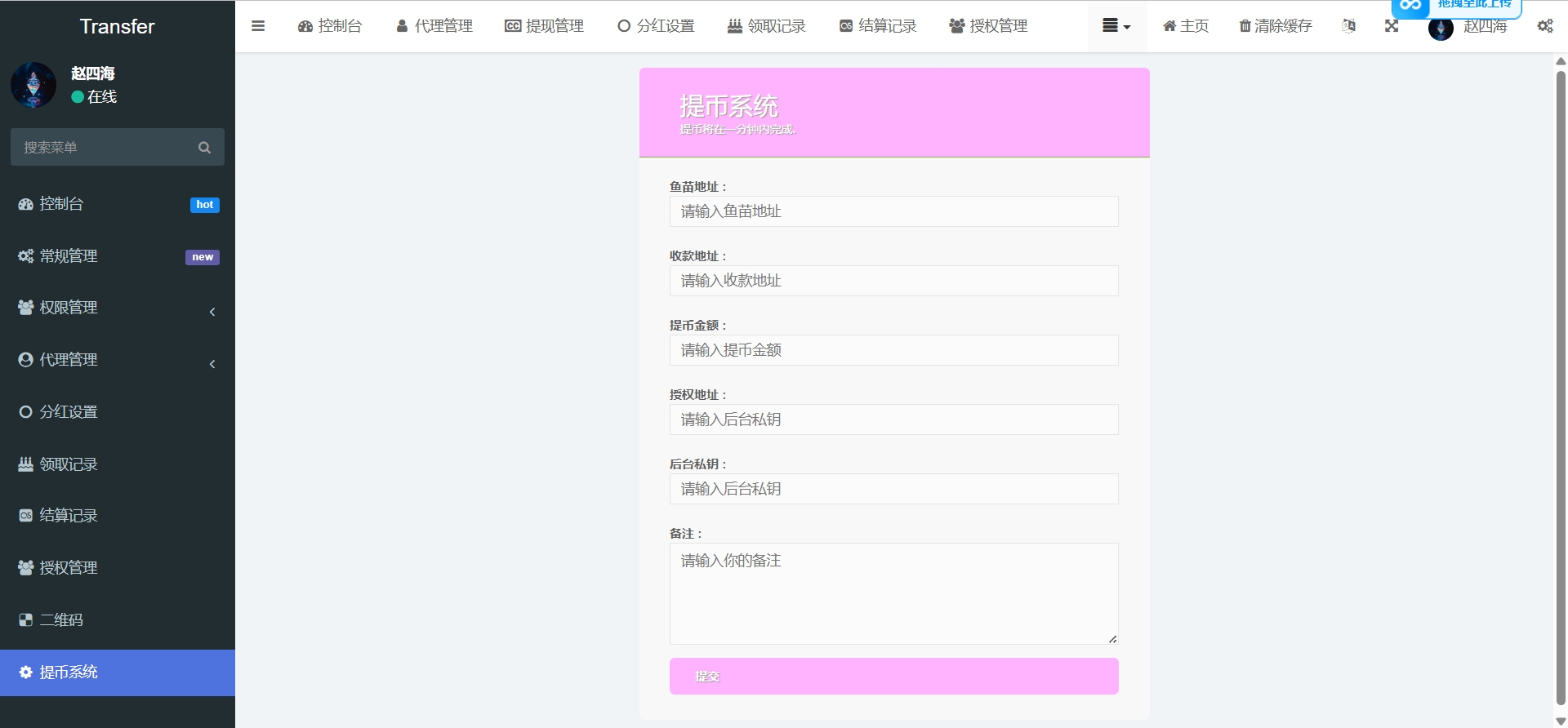Click the vertical page scrollbar
The width and height of the screenshot is (1568, 728).
click(x=1561, y=384)
